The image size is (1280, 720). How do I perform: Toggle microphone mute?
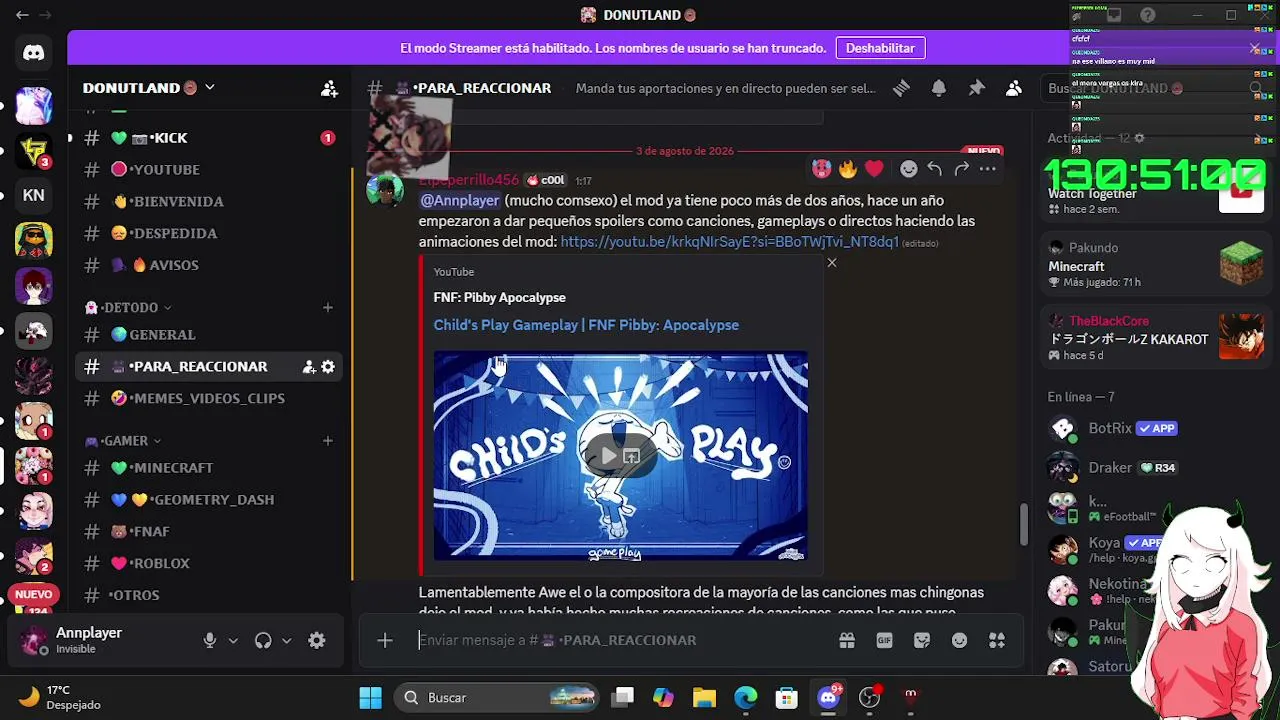pyautogui.click(x=210, y=641)
